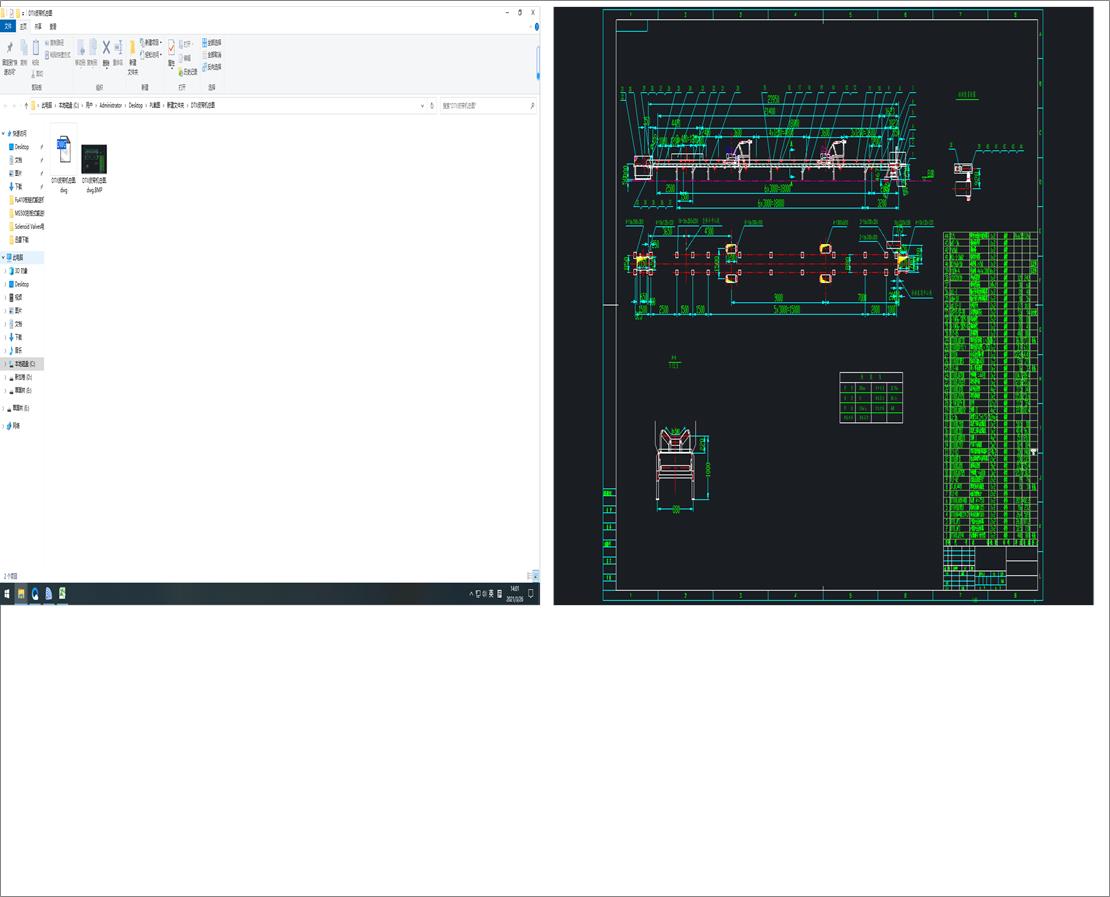The height and width of the screenshot is (897, 1110).
Task: Open New item dropdown in ribbon
Action: [151, 42]
